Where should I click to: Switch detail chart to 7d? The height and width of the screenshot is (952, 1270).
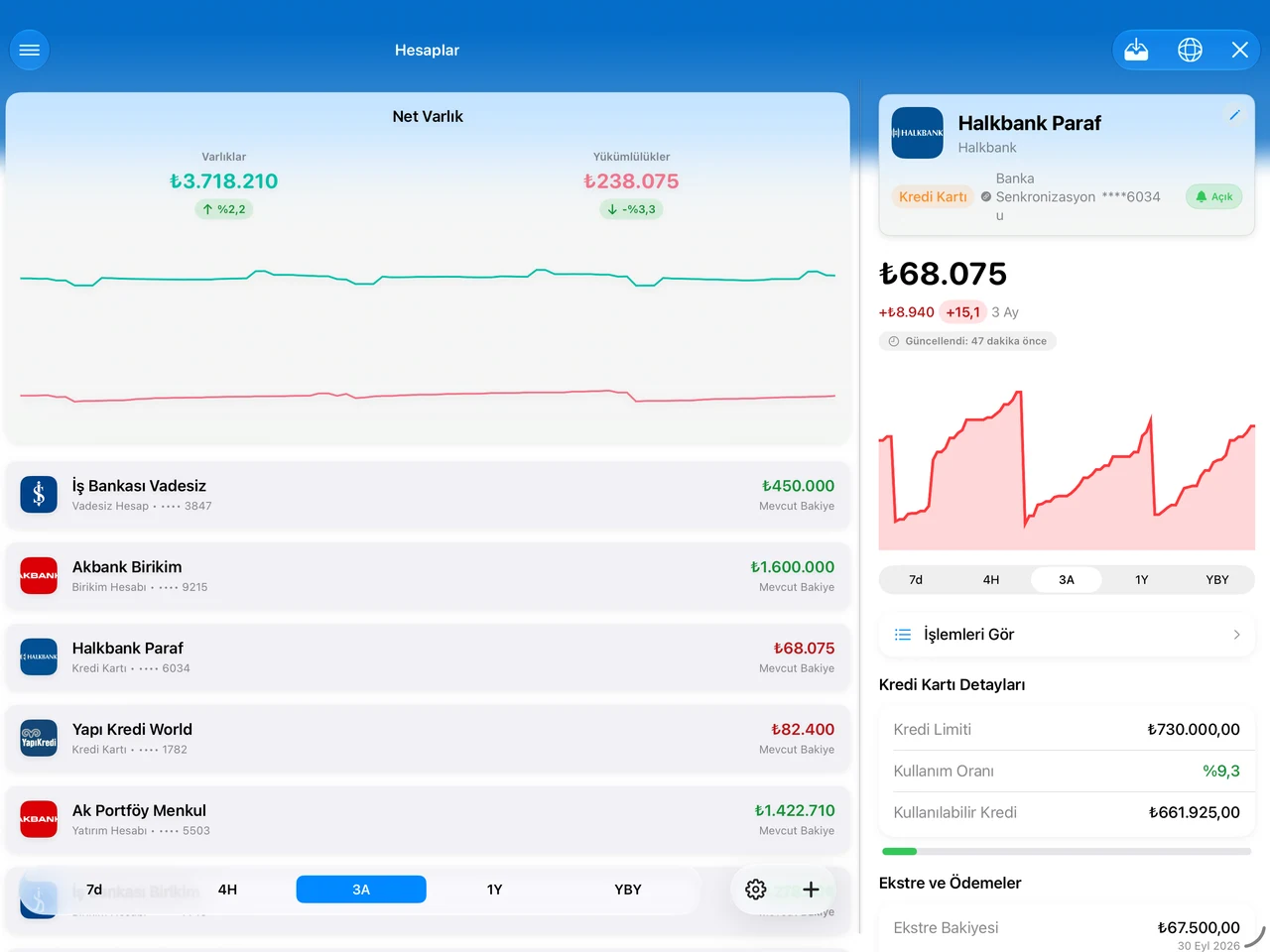click(x=916, y=580)
